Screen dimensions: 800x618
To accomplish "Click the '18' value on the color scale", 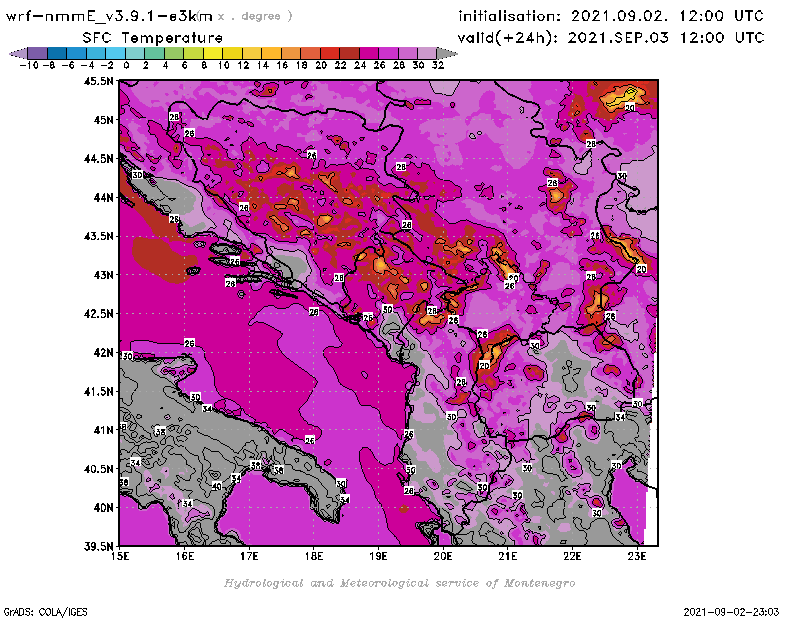I will point(302,65).
